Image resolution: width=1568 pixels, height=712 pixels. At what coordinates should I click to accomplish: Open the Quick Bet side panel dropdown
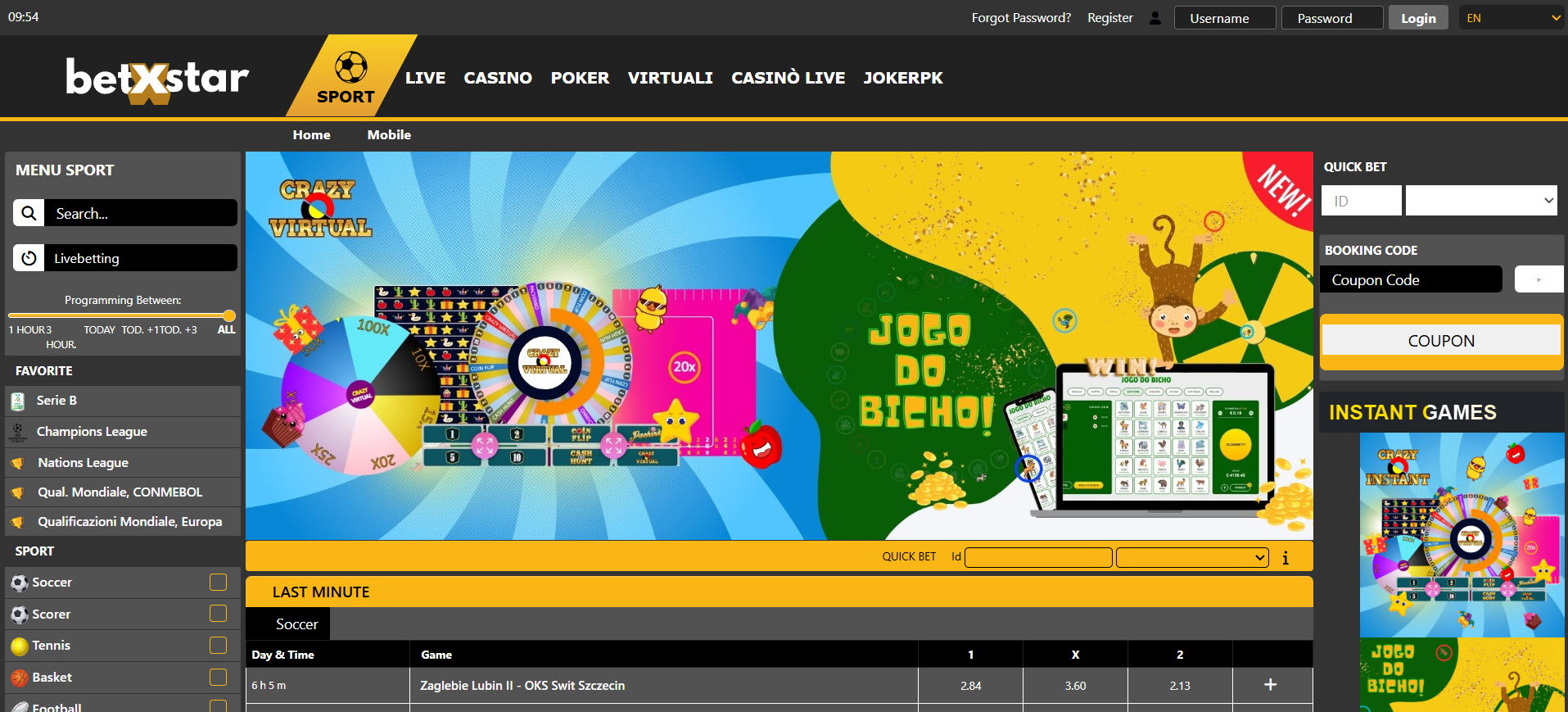click(1481, 200)
